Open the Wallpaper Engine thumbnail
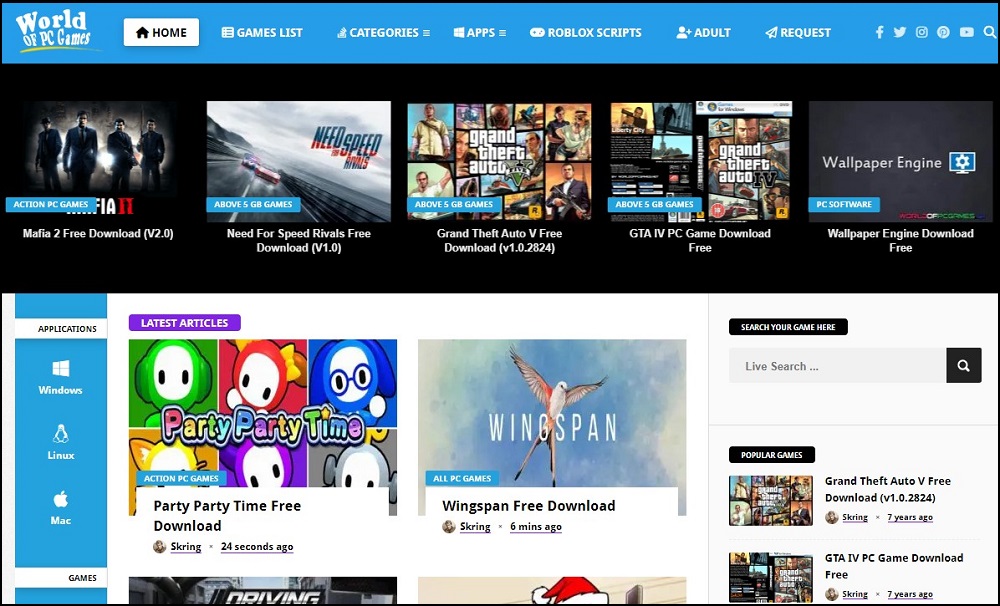The height and width of the screenshot is (606, 1000). [x=901, y=161]
